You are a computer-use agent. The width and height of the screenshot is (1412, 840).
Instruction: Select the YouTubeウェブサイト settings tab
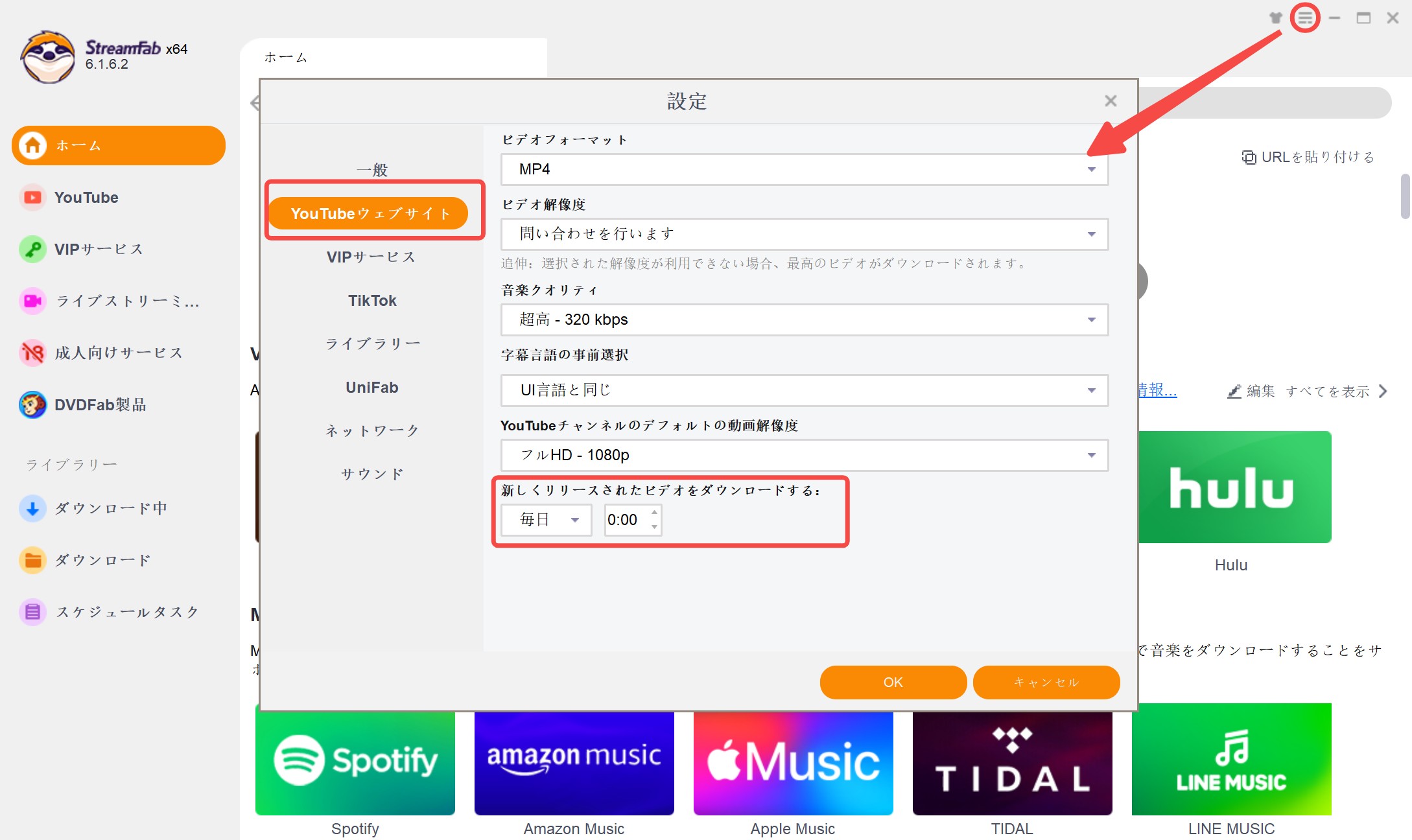(x=368, y=213)
